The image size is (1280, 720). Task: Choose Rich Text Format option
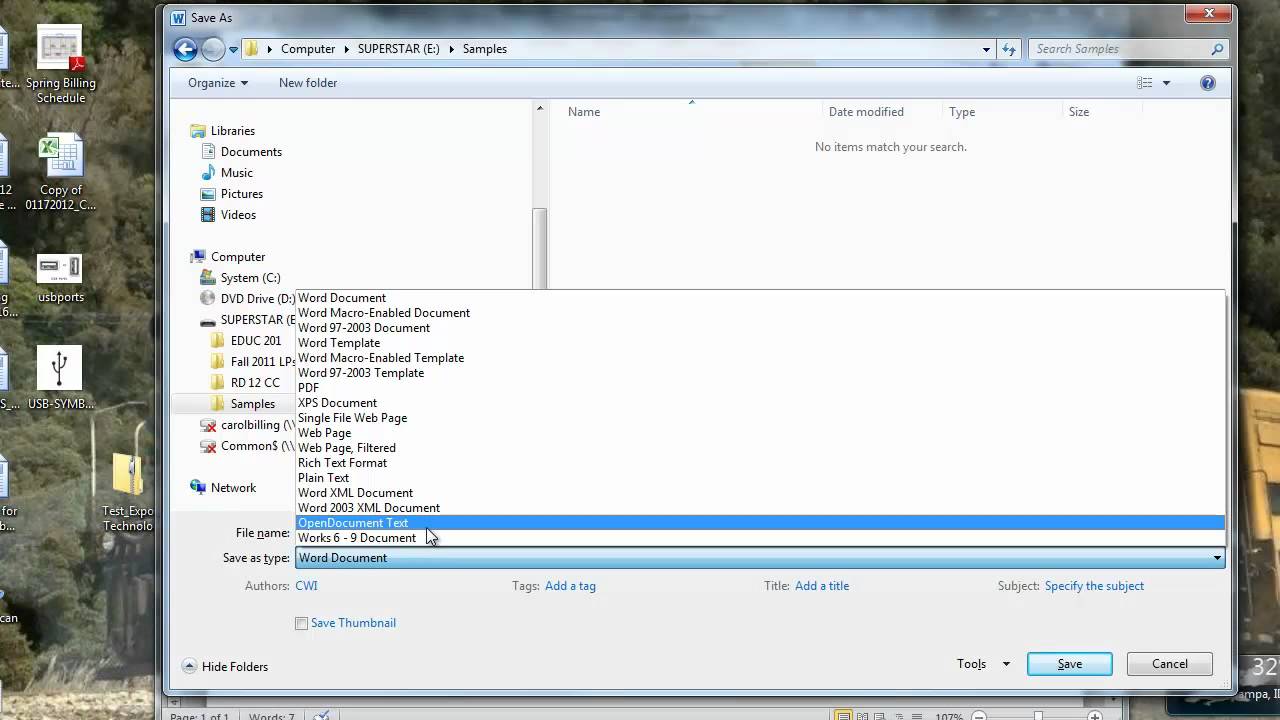[760, 463]
